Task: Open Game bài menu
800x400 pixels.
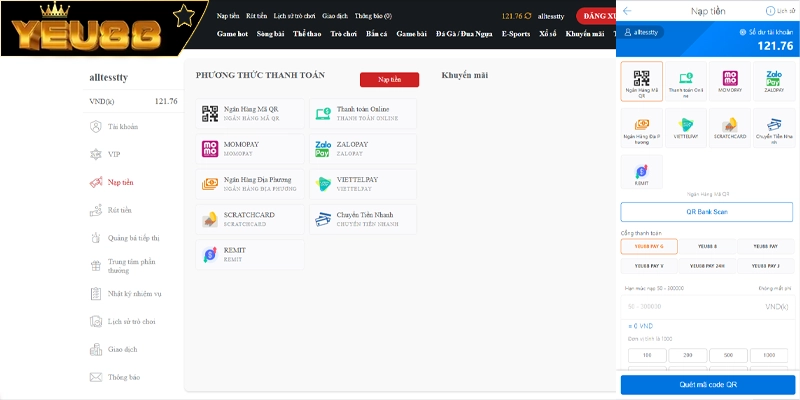Action: 411,34
